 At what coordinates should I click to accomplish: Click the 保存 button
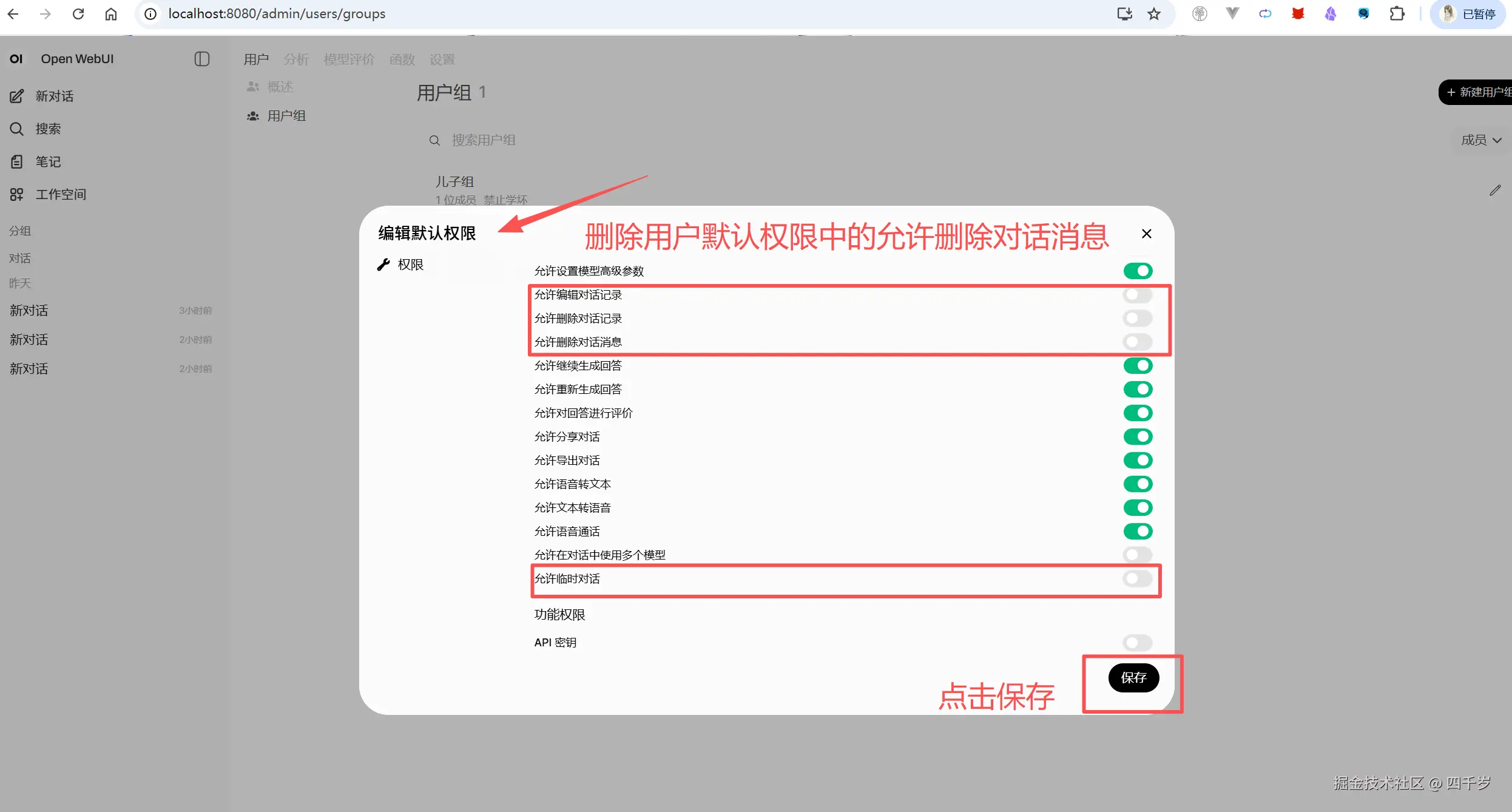click(1133, 678)
